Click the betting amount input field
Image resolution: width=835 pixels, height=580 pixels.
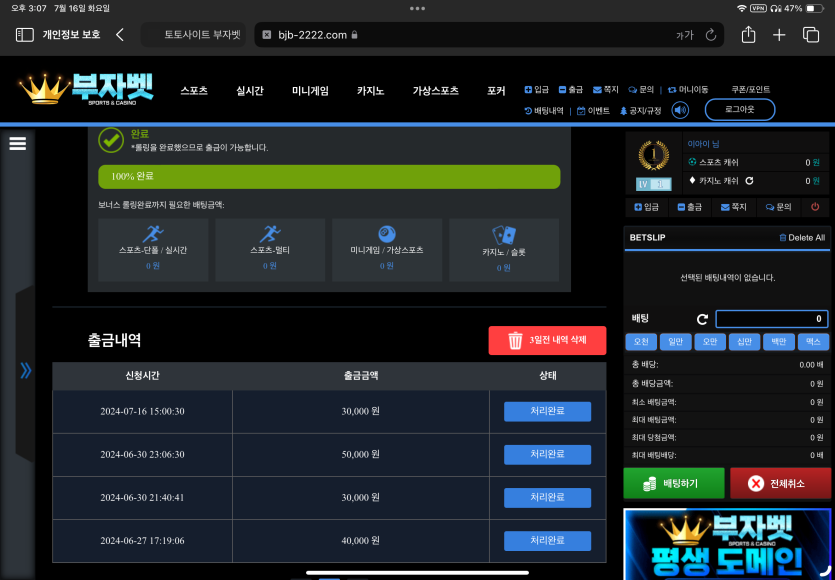pos(771,319)
